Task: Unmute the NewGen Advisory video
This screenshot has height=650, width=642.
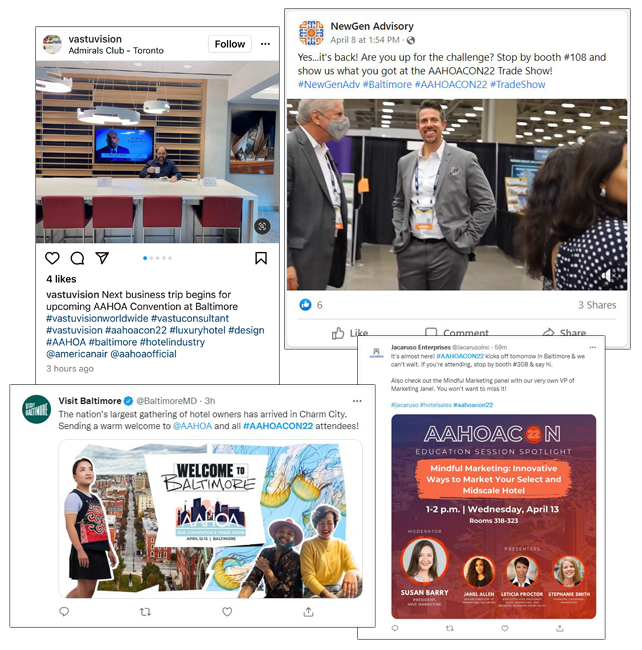Action: pyautogui.click(x=608, y=275)
